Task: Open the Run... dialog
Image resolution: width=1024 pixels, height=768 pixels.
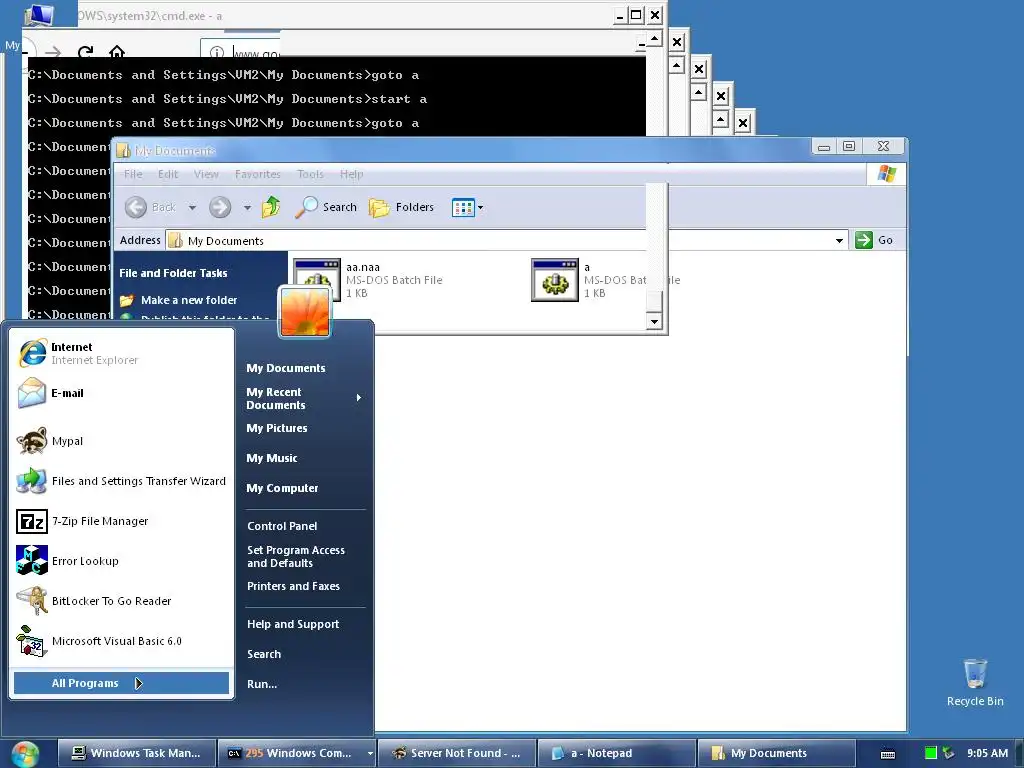Action: (x=262, y=684)
